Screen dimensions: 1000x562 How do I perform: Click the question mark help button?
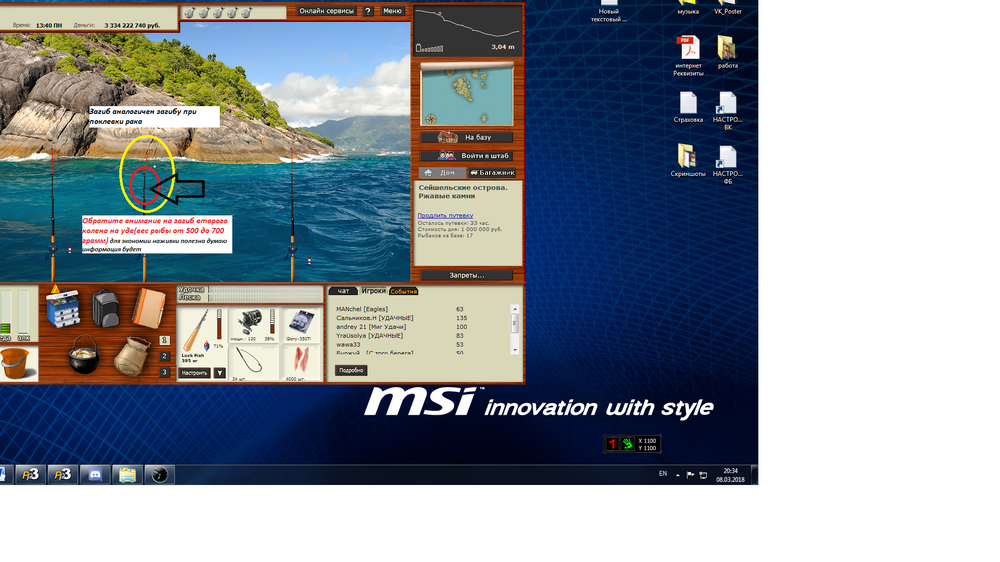point(368,11)
